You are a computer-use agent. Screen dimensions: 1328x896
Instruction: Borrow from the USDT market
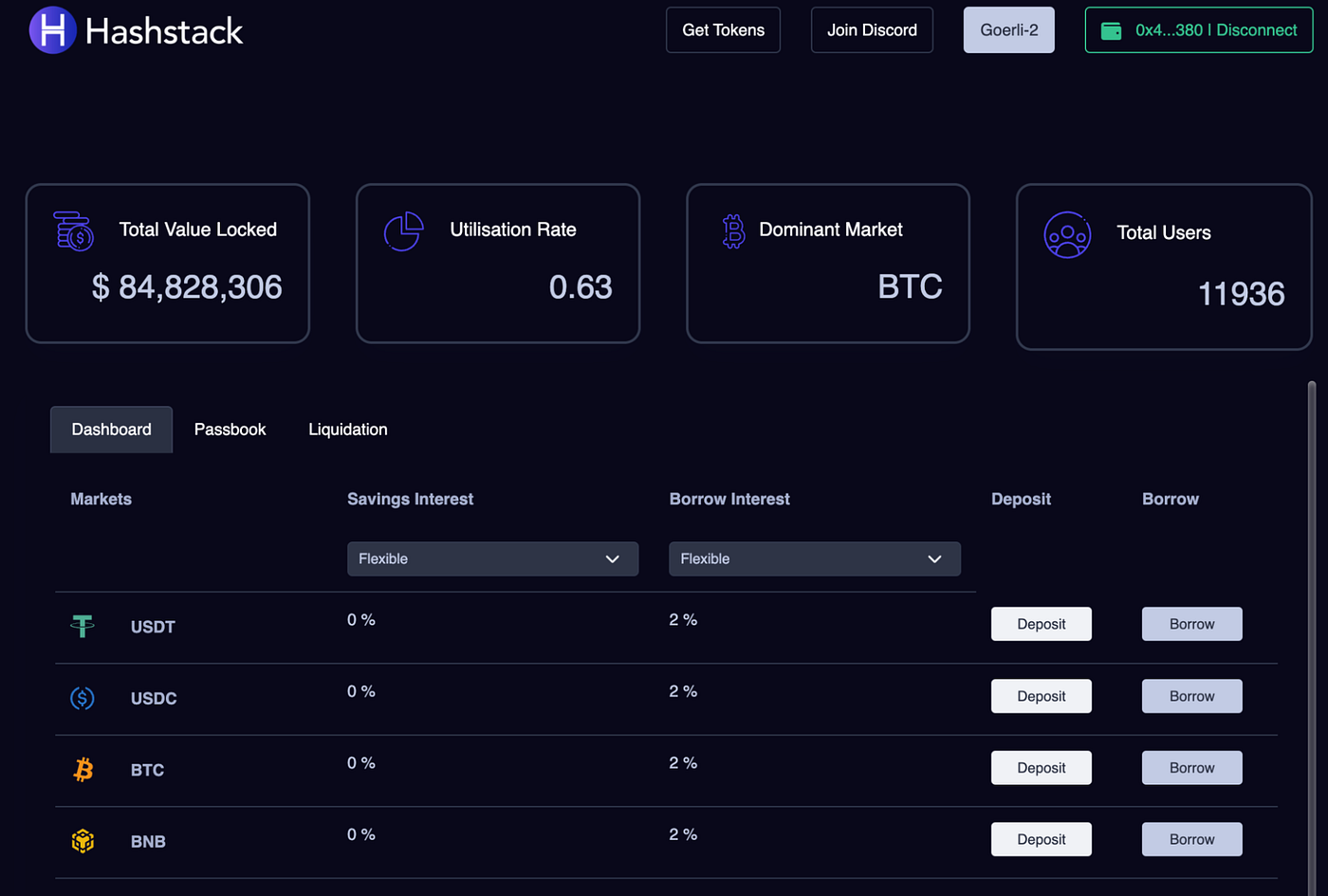pyautogui.click(x=1192, y=624)
